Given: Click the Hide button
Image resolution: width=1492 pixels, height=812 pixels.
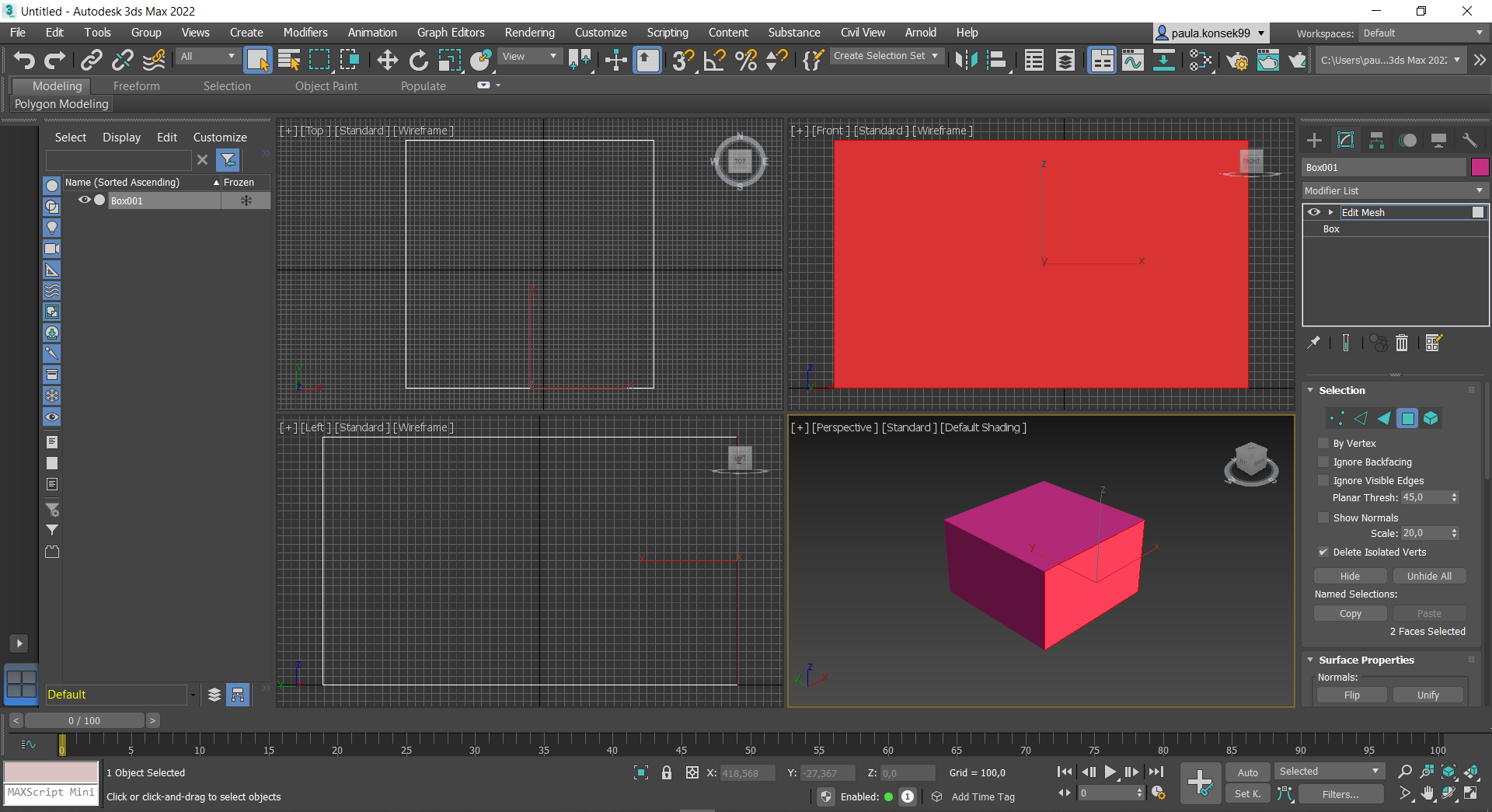Looking at the screenshot, I should tap(1350, 576).
